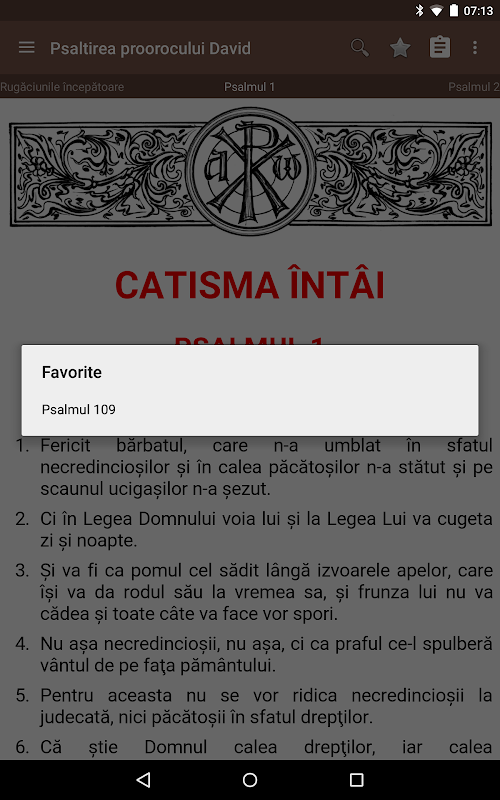The width and height of the screenshot is (500, 800).
Task: Switch to Psalmul 2 tab
Action: point(473,87)
